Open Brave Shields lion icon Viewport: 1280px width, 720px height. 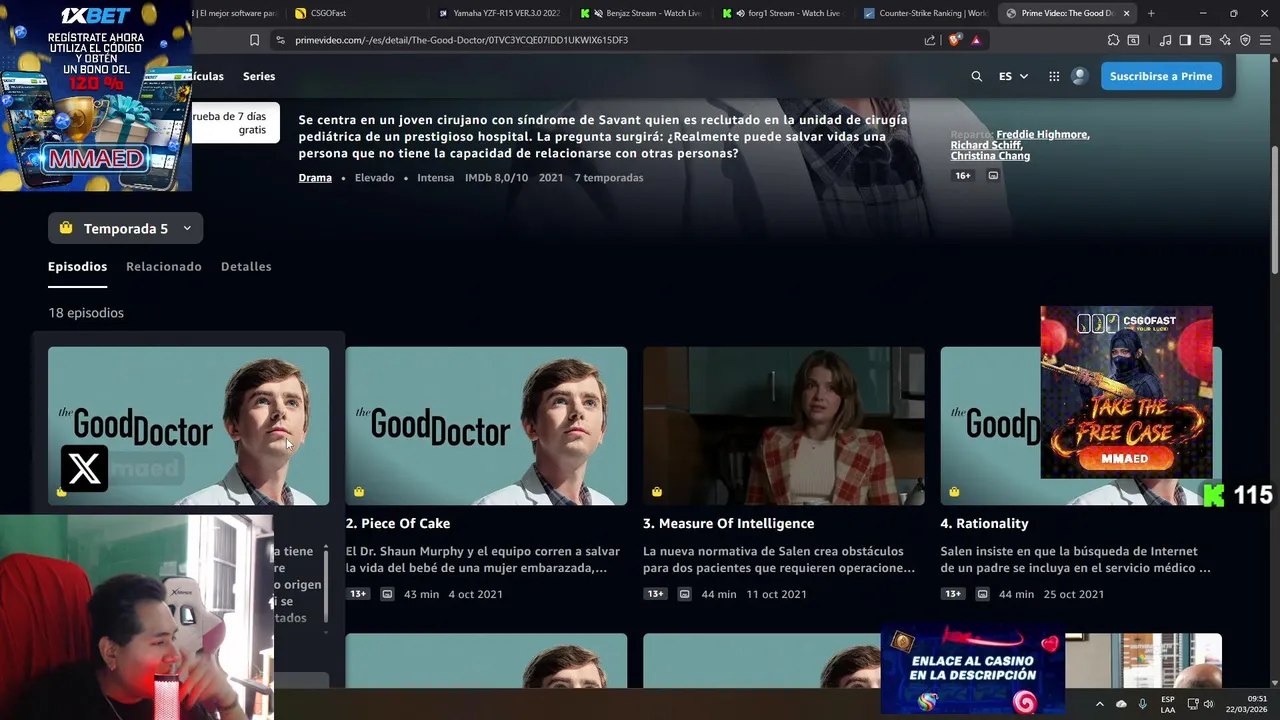pyautogui.click(x=955, y=40)
